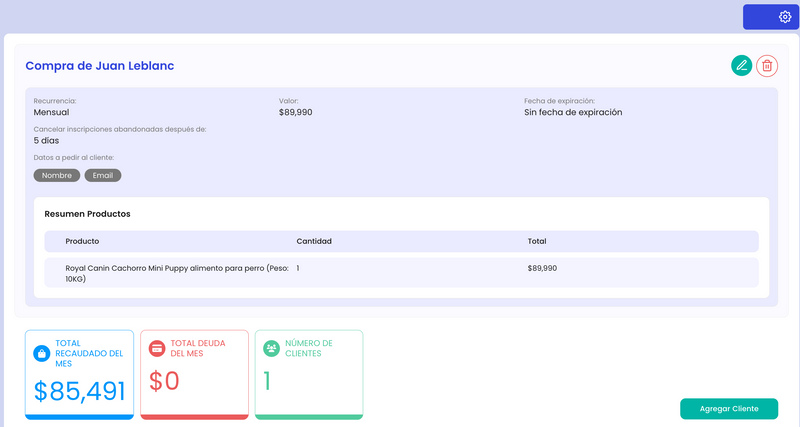Open settings with the gear icon
The image size is (800, 427).
(784, 17)
